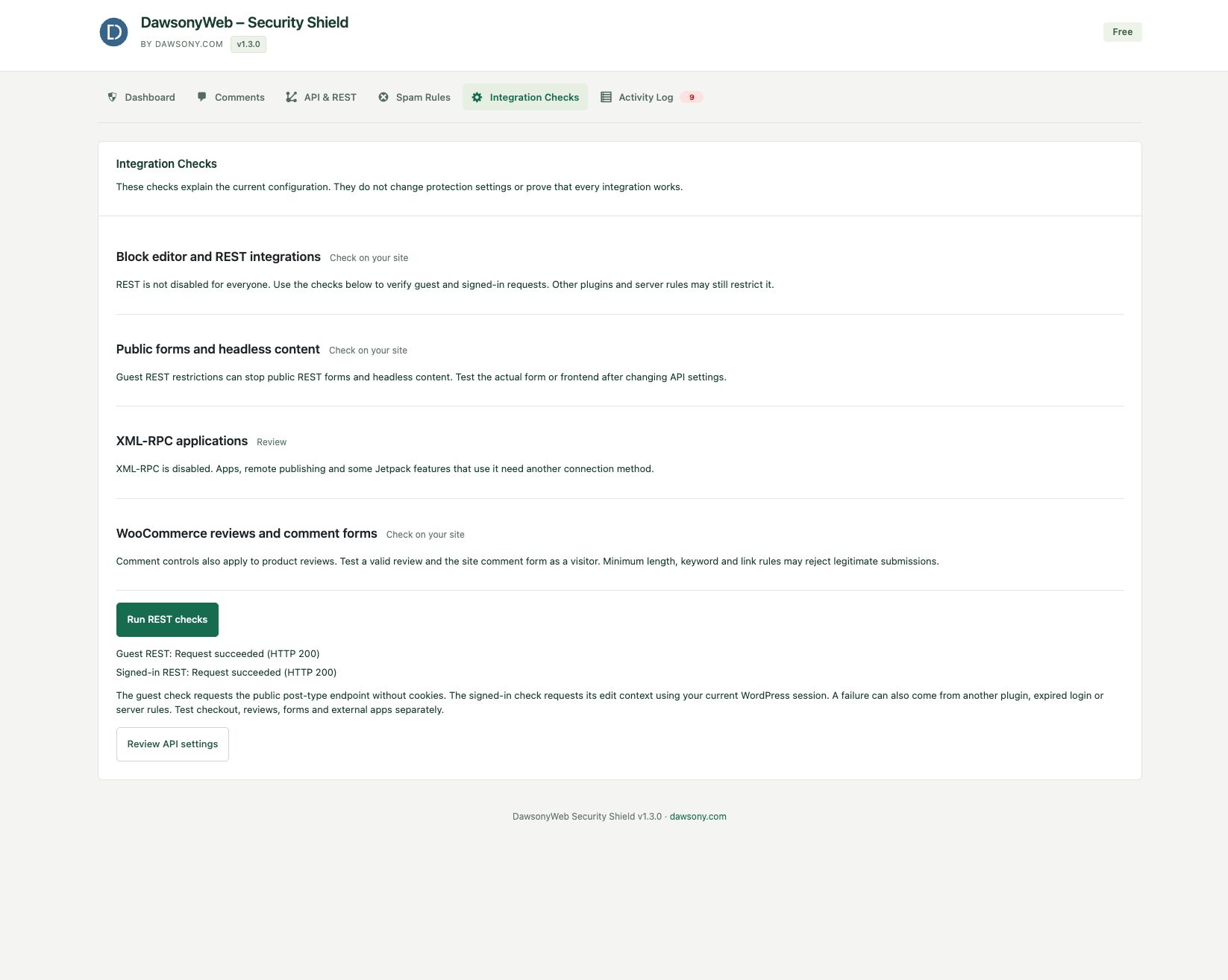
Task: Open the dawsony.com footer link
Action: point(698,817)
